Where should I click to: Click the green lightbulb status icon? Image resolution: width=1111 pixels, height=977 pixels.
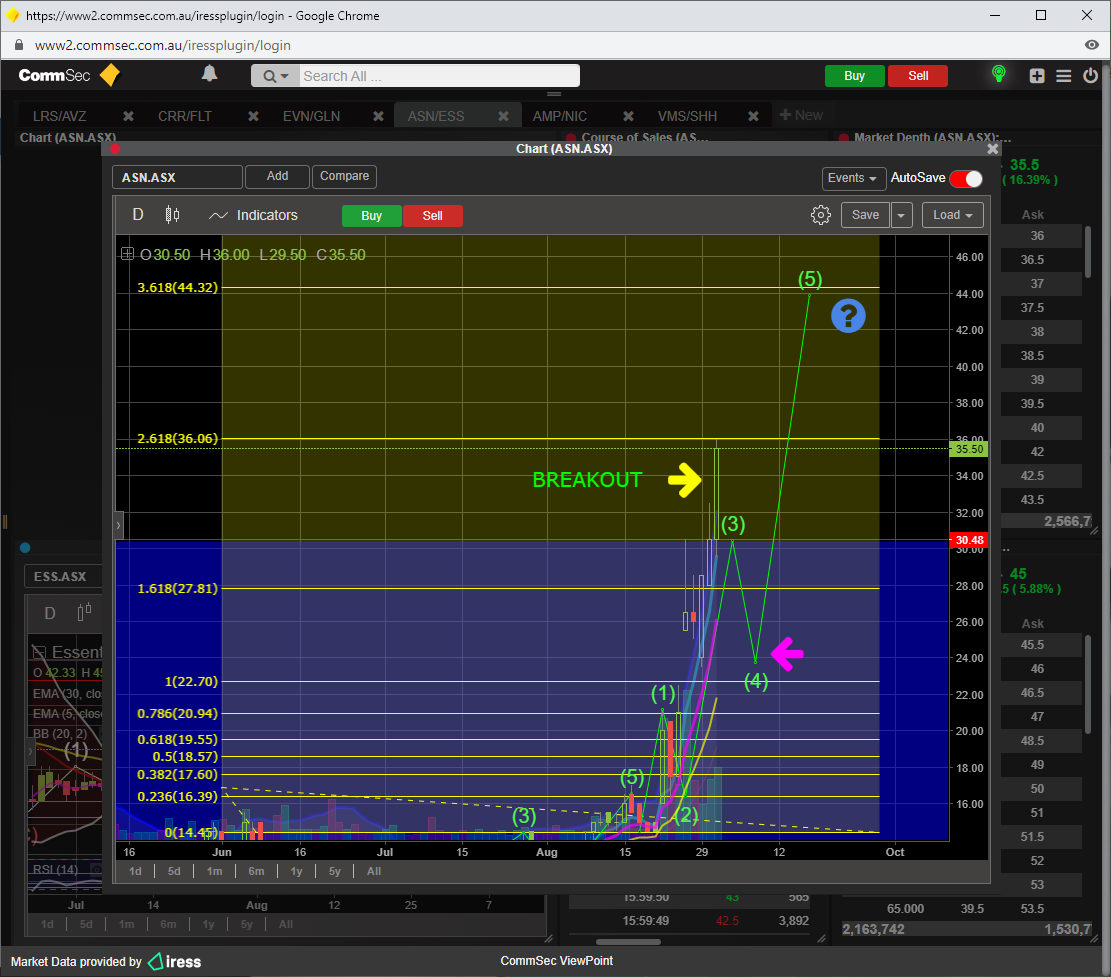(997, 75)
